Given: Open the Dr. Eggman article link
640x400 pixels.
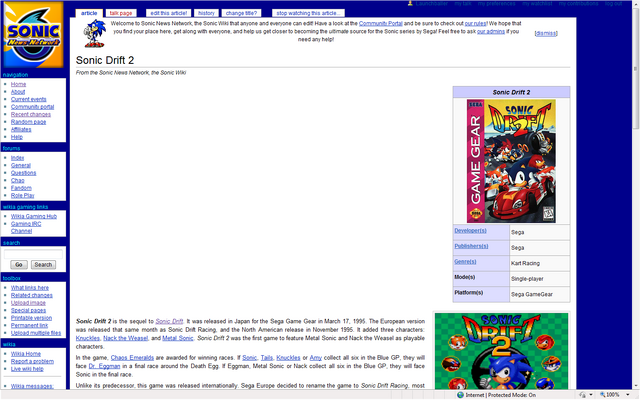Looking at the screenshot, I should pos(104,366).
